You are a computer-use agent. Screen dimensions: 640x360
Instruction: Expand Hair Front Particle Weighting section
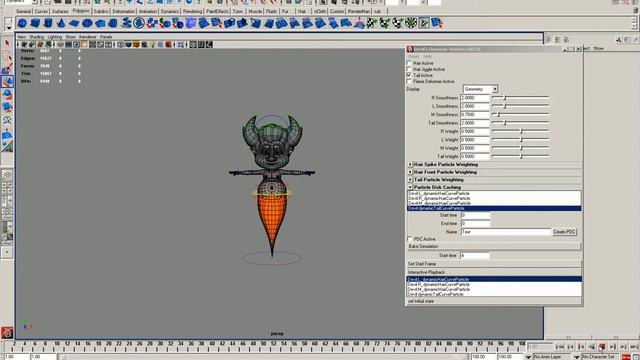(410, 172)
